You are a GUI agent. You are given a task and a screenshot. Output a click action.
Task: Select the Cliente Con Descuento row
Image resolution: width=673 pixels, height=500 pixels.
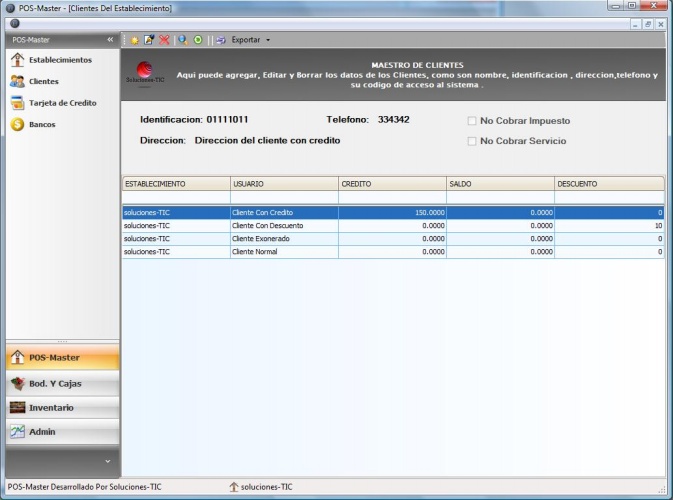tap(393, 226)
